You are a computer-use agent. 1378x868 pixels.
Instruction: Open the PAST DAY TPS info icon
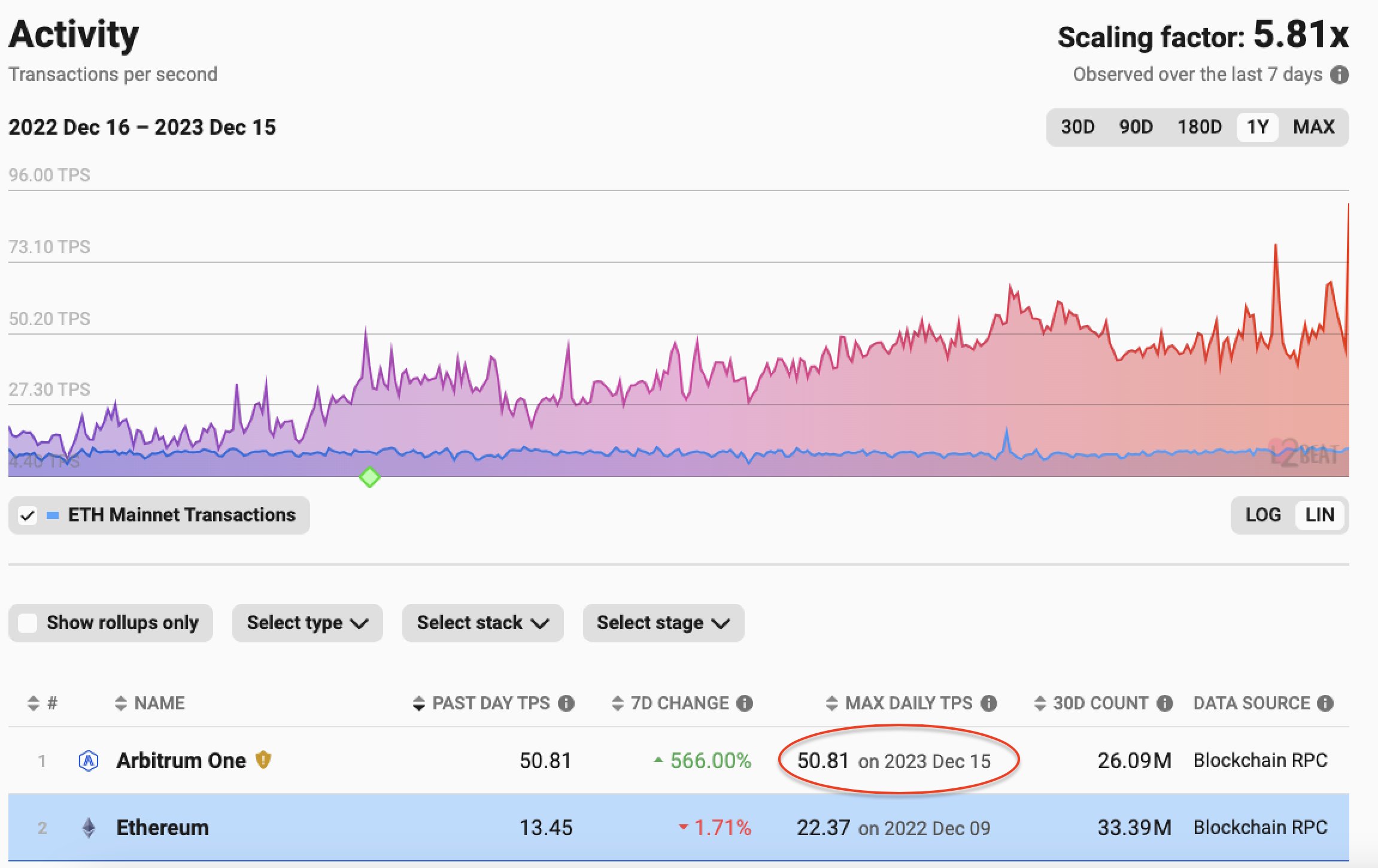[566, 703]
